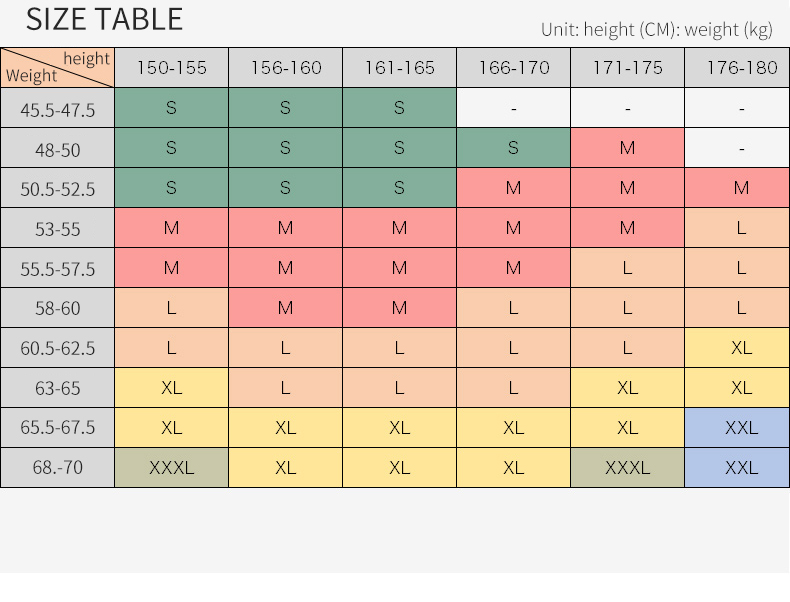Select the 60.5-62.5 weight row header
The height and width of the screenshot is (602, 790).
[57, 348]
